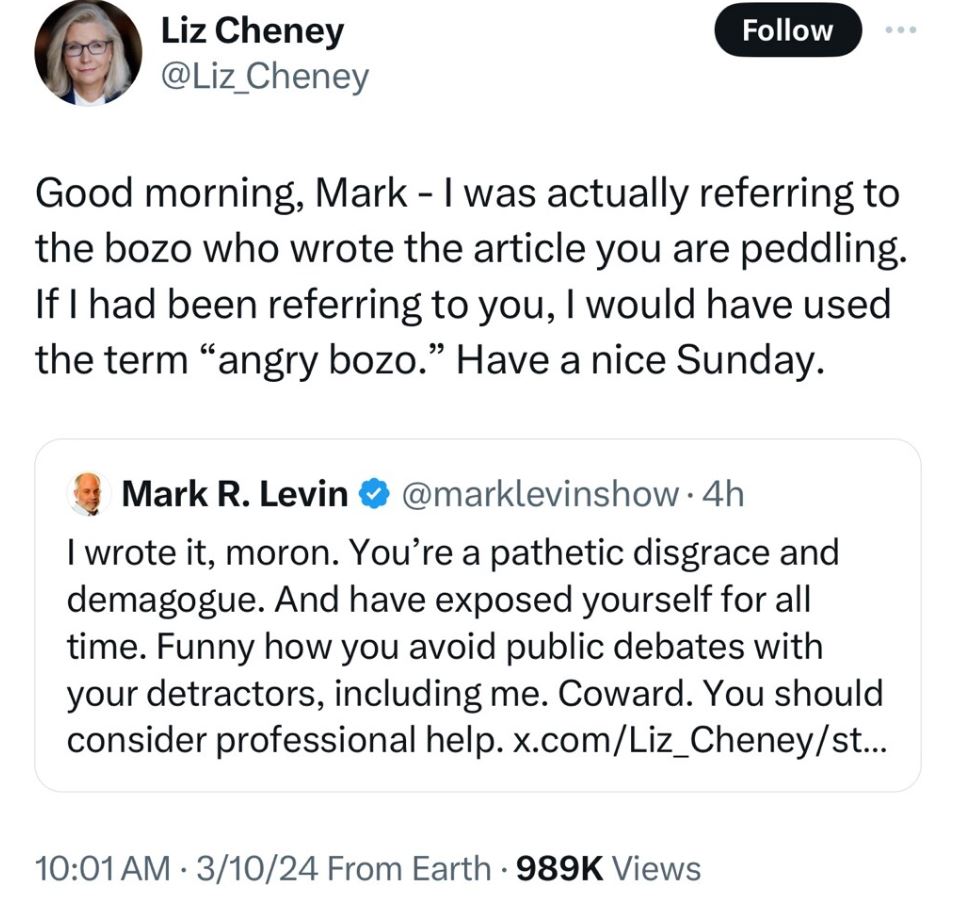Image resolution: width=960 pixels, height=910 pixels.
Task: Open Liz Cheney's profile picture
Action: (88, 53)
